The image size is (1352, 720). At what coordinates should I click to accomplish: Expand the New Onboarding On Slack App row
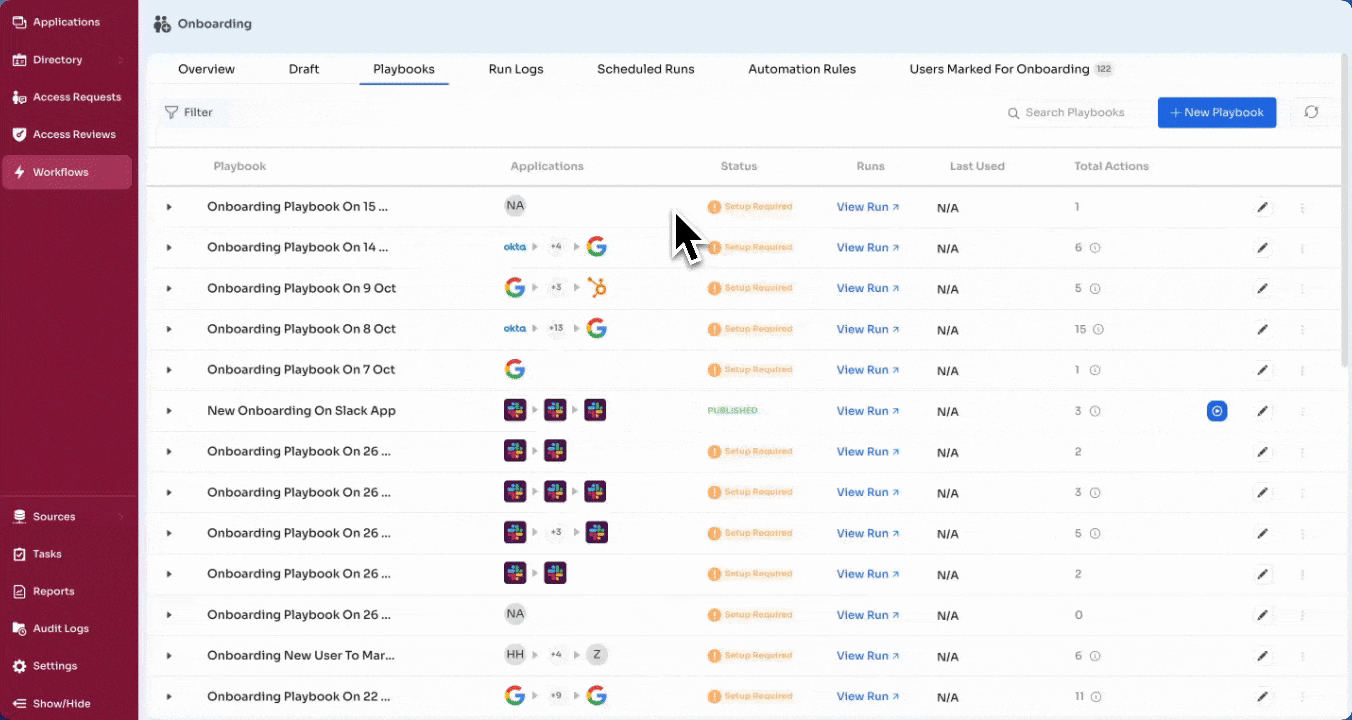(169, 411)
